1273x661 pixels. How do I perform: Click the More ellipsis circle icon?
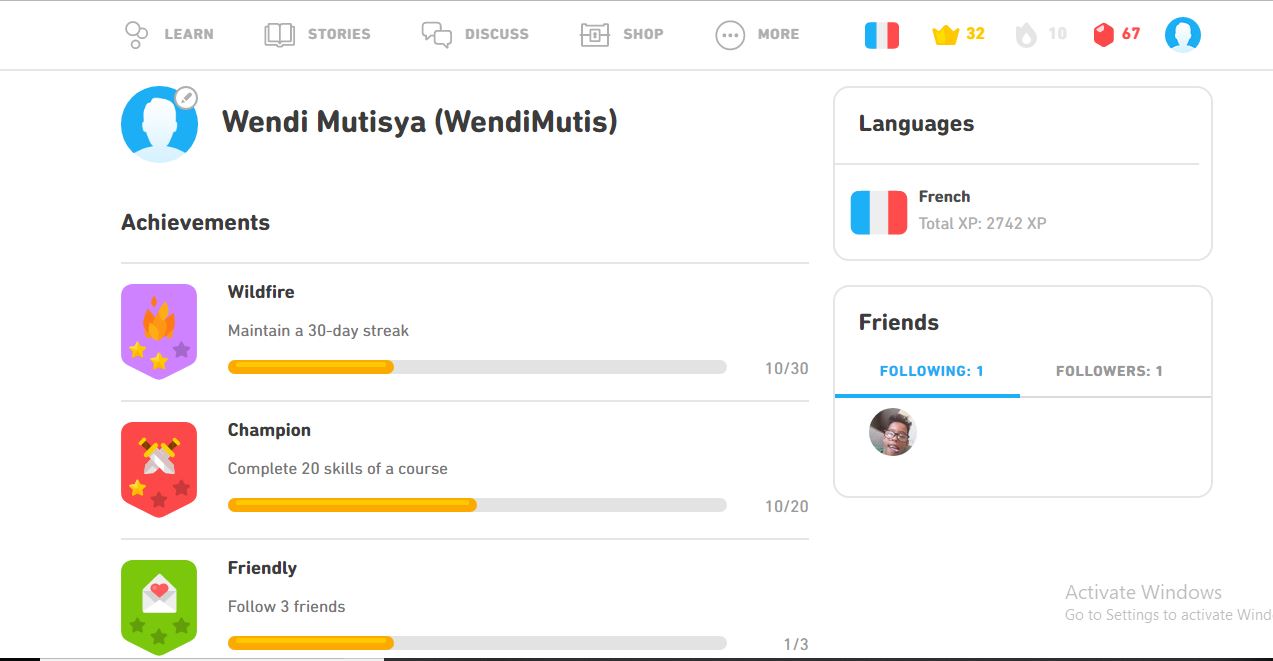click(730, 36)
